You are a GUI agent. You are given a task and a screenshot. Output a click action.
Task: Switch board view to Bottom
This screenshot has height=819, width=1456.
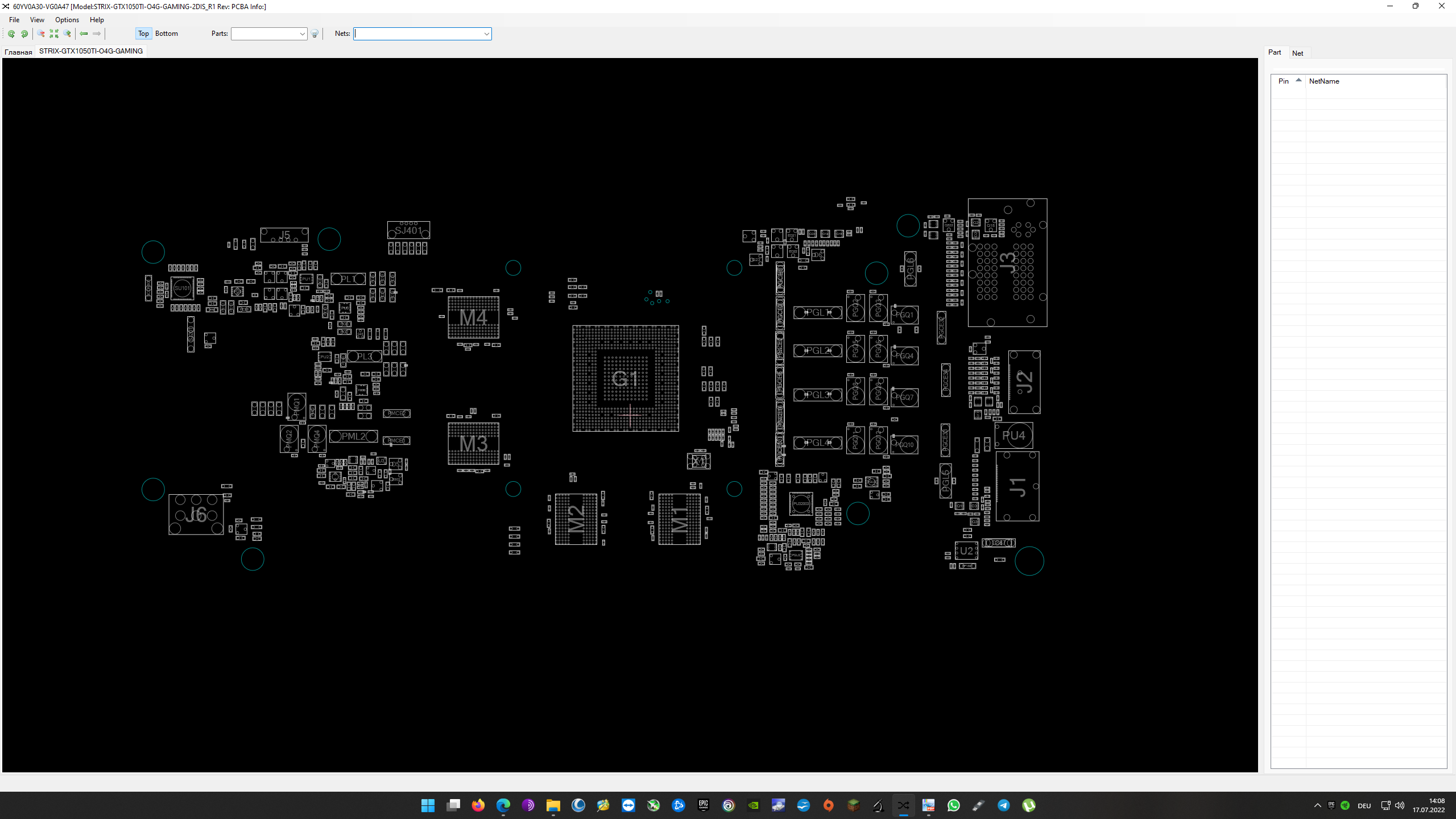click(x=167, y=34)
